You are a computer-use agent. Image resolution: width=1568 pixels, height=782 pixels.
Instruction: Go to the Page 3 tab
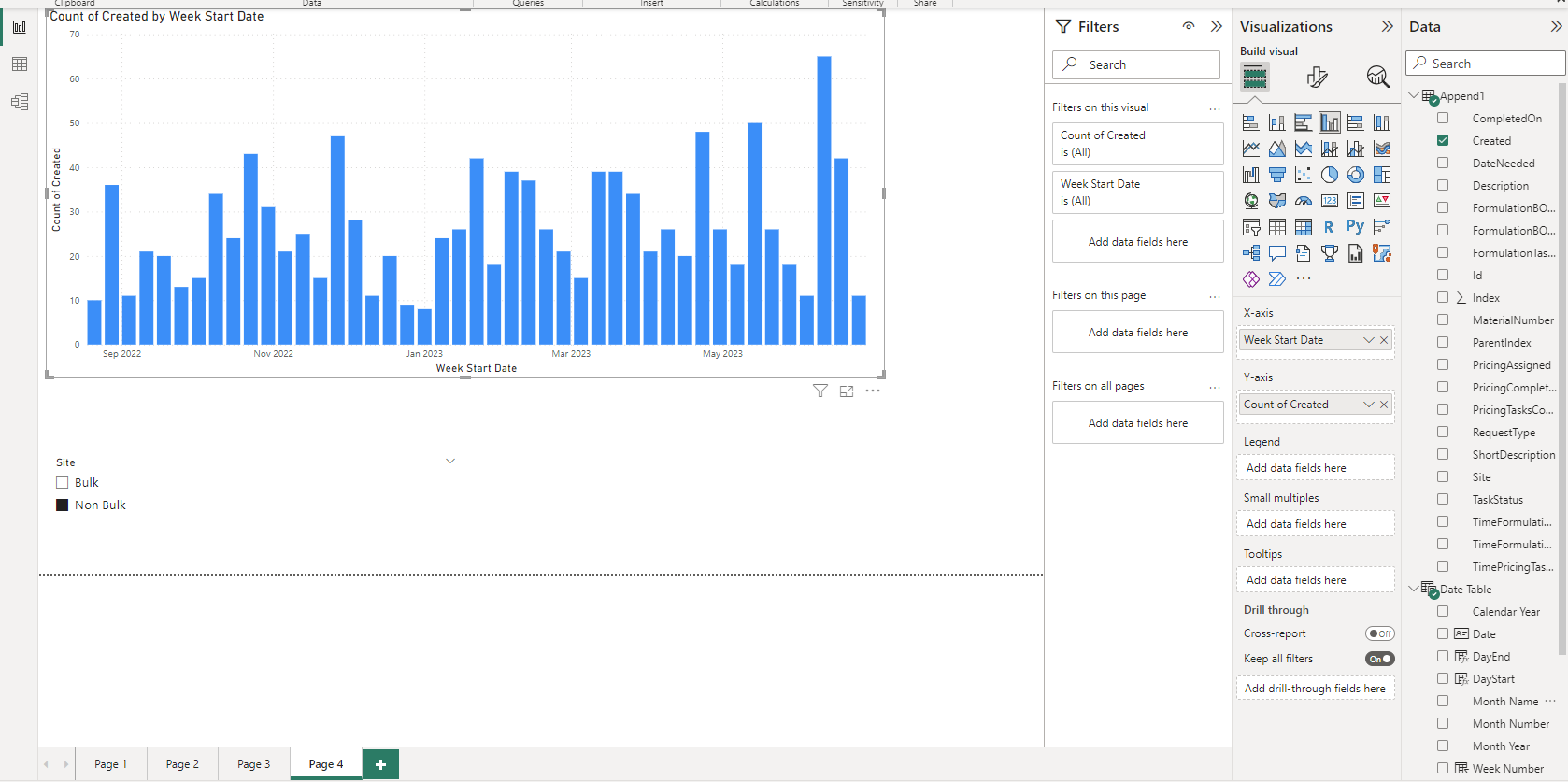254,764
